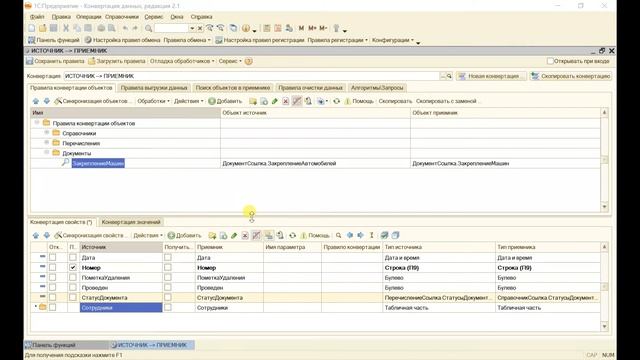
Task: Click the magnifier search icon in properties toolbar
Action: tap(338, 236)
